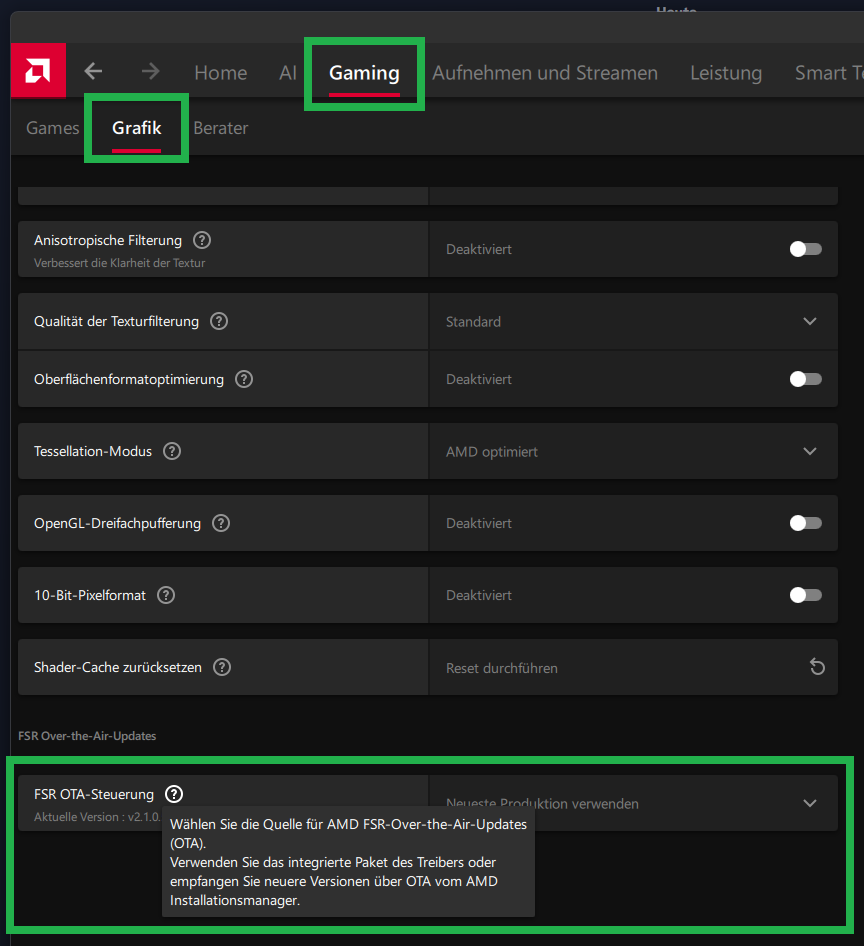Switch to the Gaming tab
This screenshot has width=864, height=946.
click(x=363, y=72)
